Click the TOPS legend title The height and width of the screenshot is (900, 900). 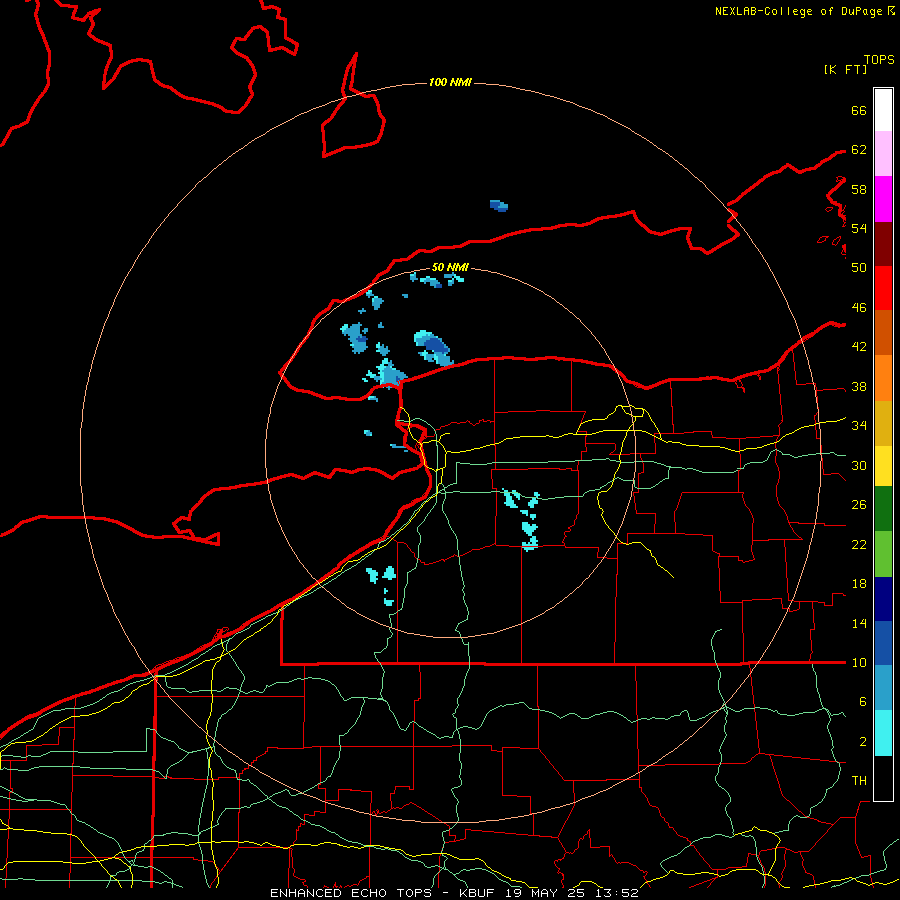click(879, 60)
